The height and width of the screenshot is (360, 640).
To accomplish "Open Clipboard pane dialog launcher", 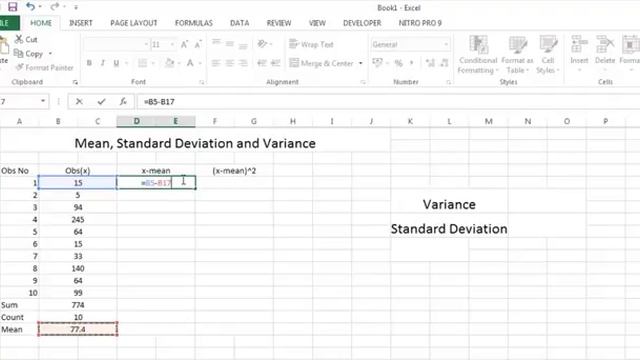I will (x=75, y=82).
